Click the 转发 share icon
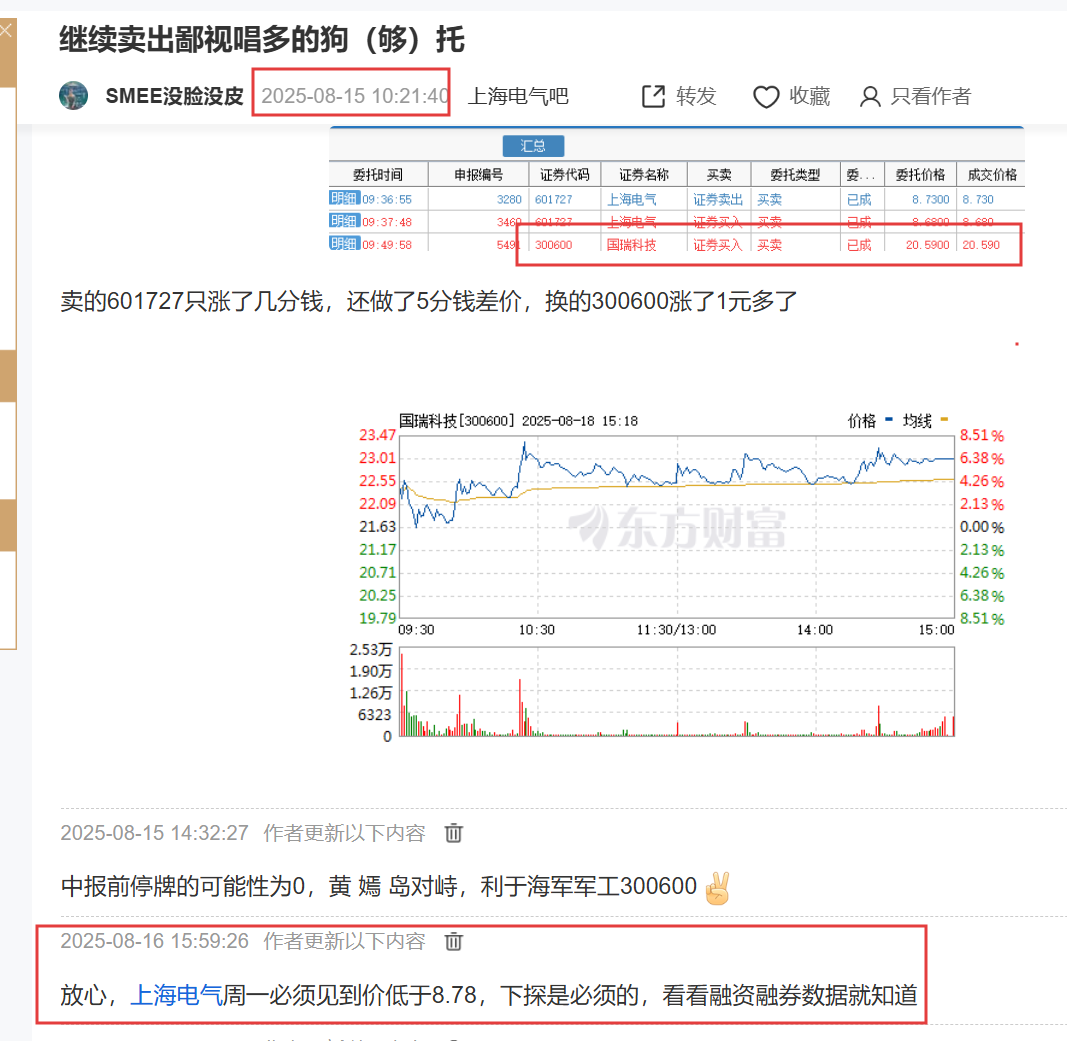The height and width of the screenshot is (1041, 1067). [x=653, y=96]
